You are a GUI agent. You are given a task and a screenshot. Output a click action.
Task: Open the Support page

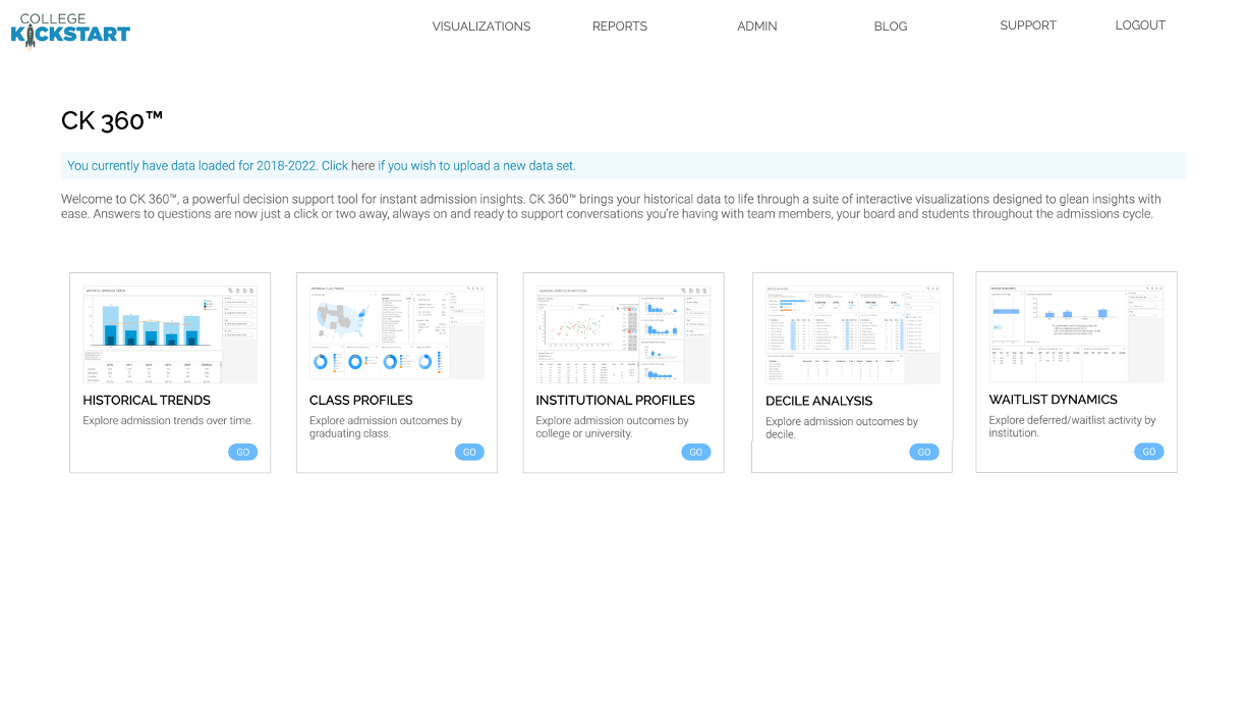click(x=1028, y=25)
